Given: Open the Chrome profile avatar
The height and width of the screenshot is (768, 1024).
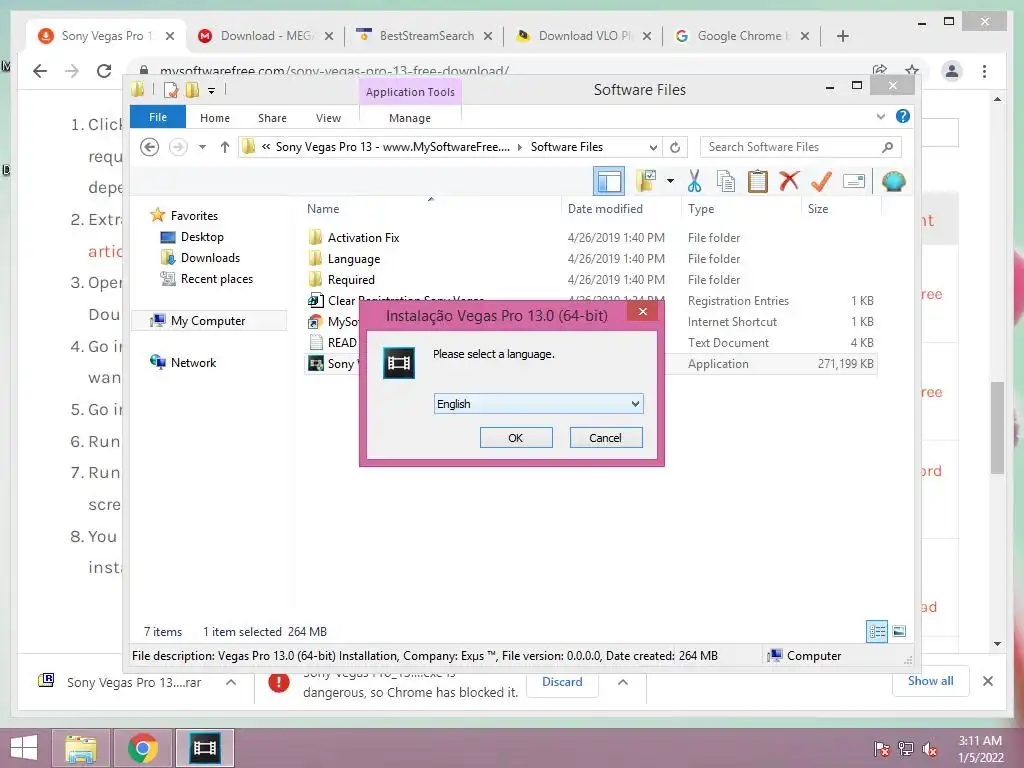Looking at the screenshot, I should [952, 71].
